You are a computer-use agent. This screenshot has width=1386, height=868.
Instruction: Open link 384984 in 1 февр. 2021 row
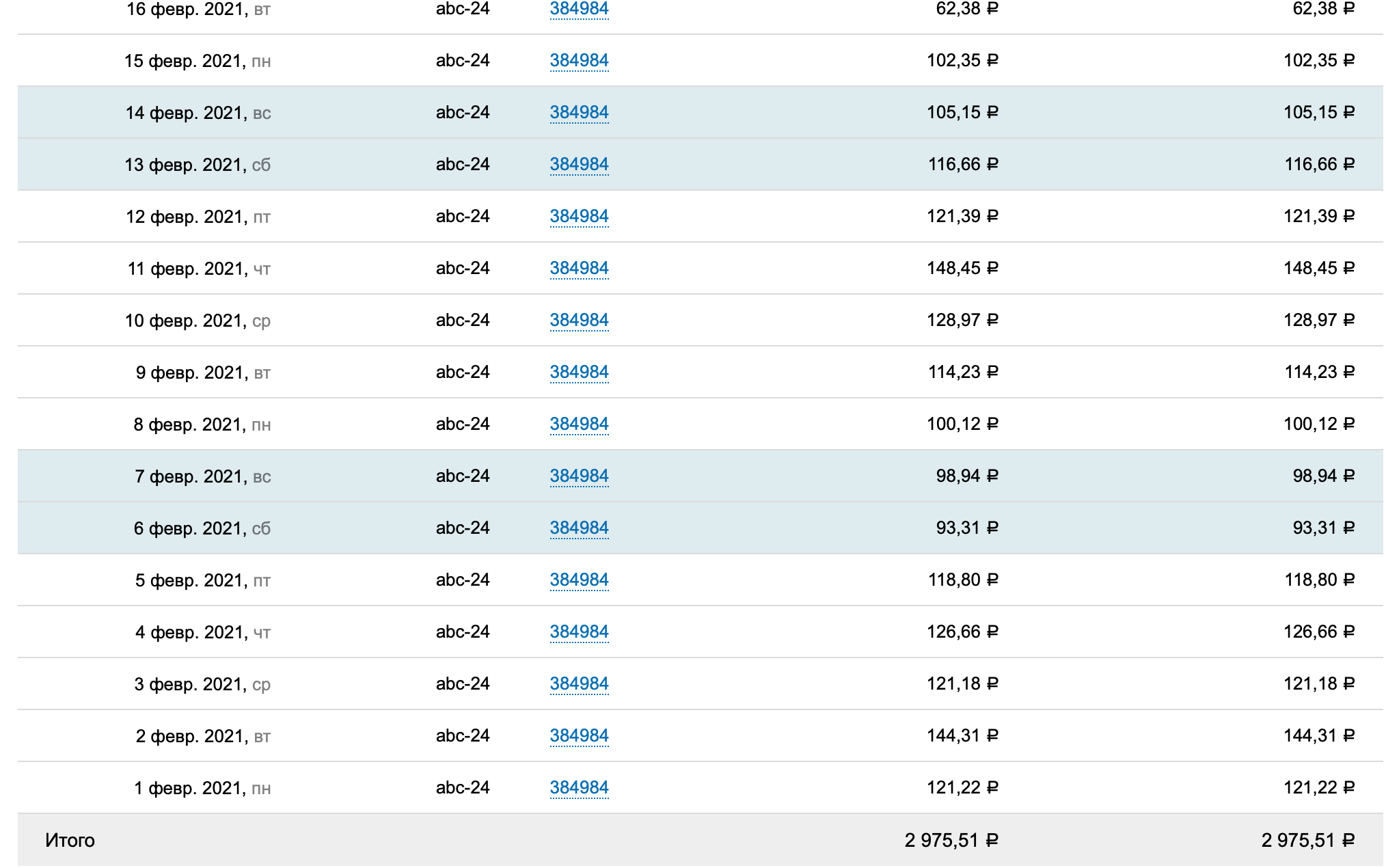pyautogui.click(x=579, y=787)
